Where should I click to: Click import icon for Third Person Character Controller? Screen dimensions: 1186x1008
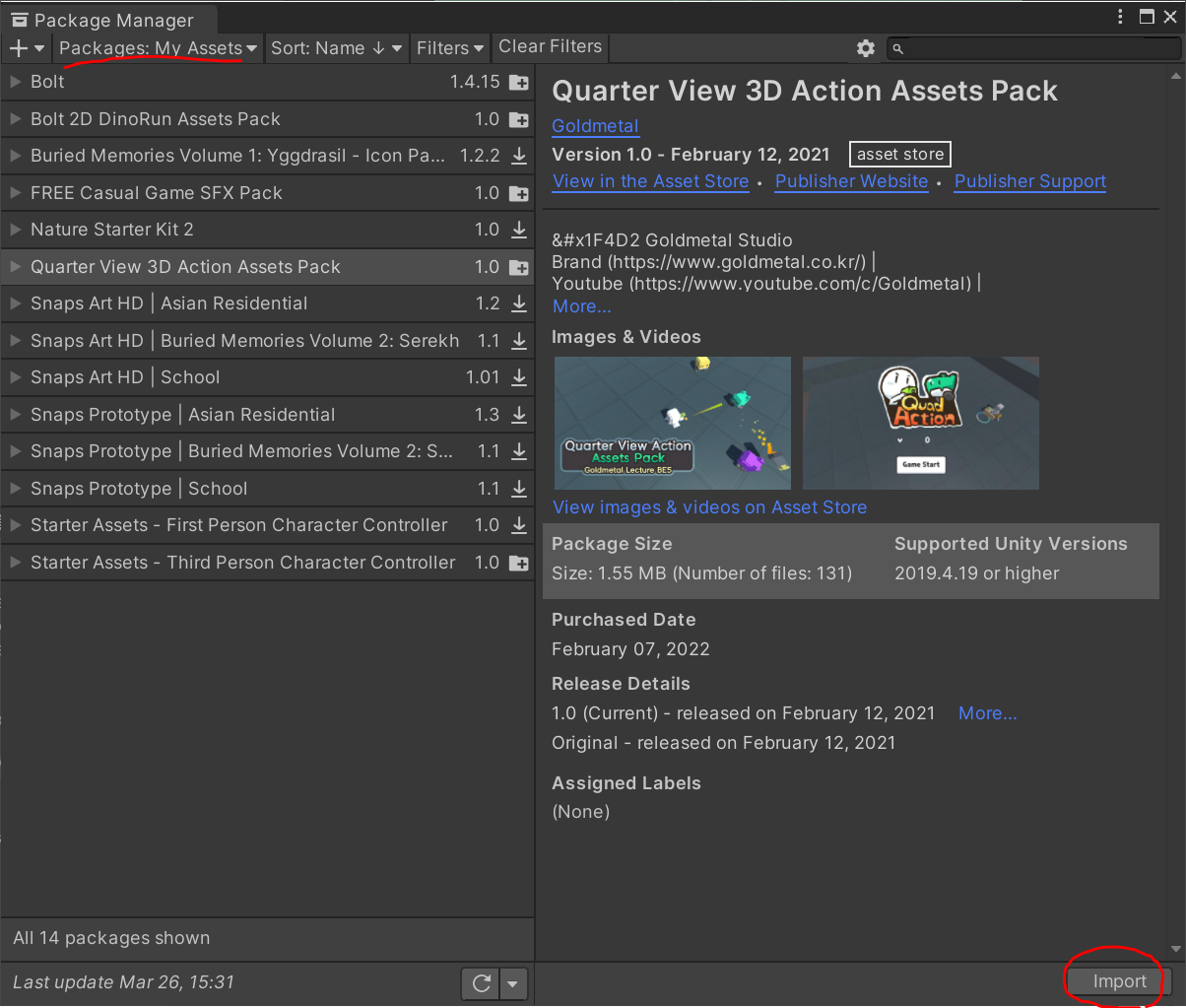click(x=518, y=563)
